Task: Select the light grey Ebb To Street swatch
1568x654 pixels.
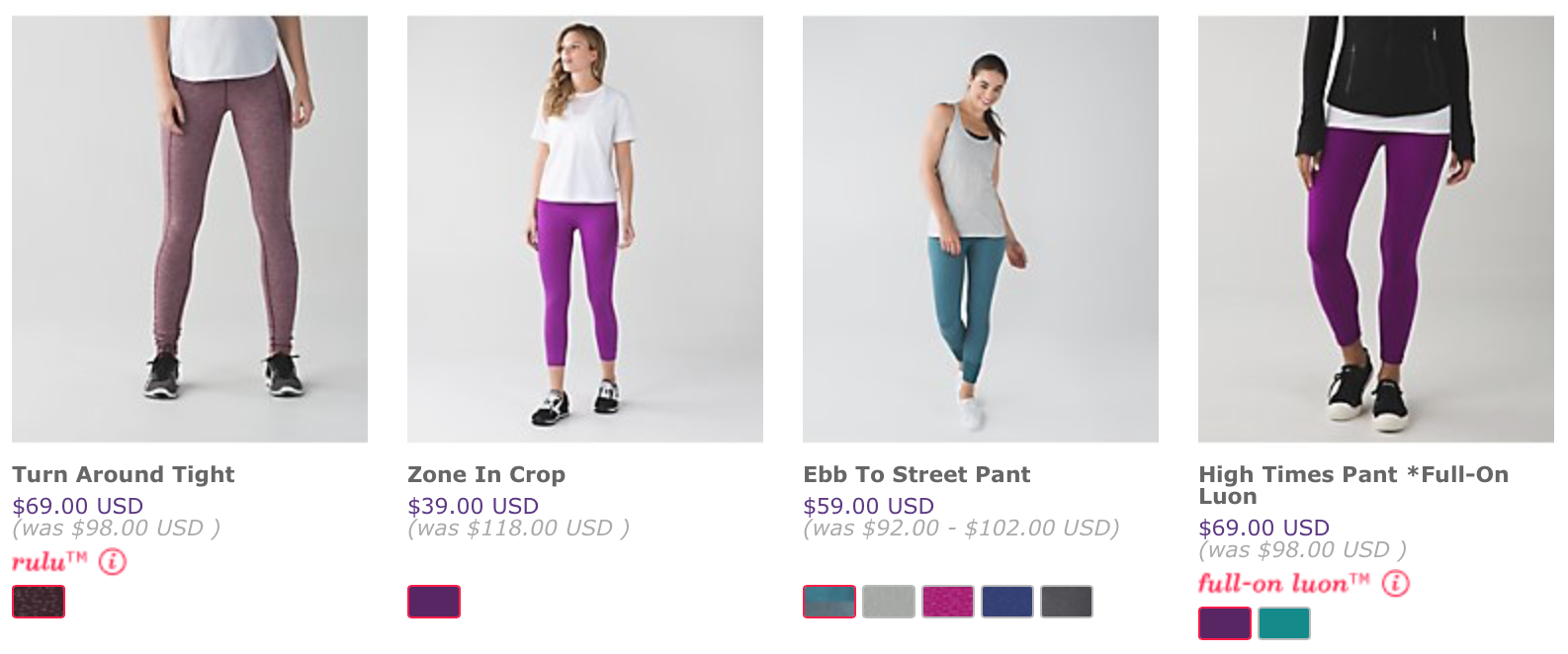Action: [x=889, y=602]
